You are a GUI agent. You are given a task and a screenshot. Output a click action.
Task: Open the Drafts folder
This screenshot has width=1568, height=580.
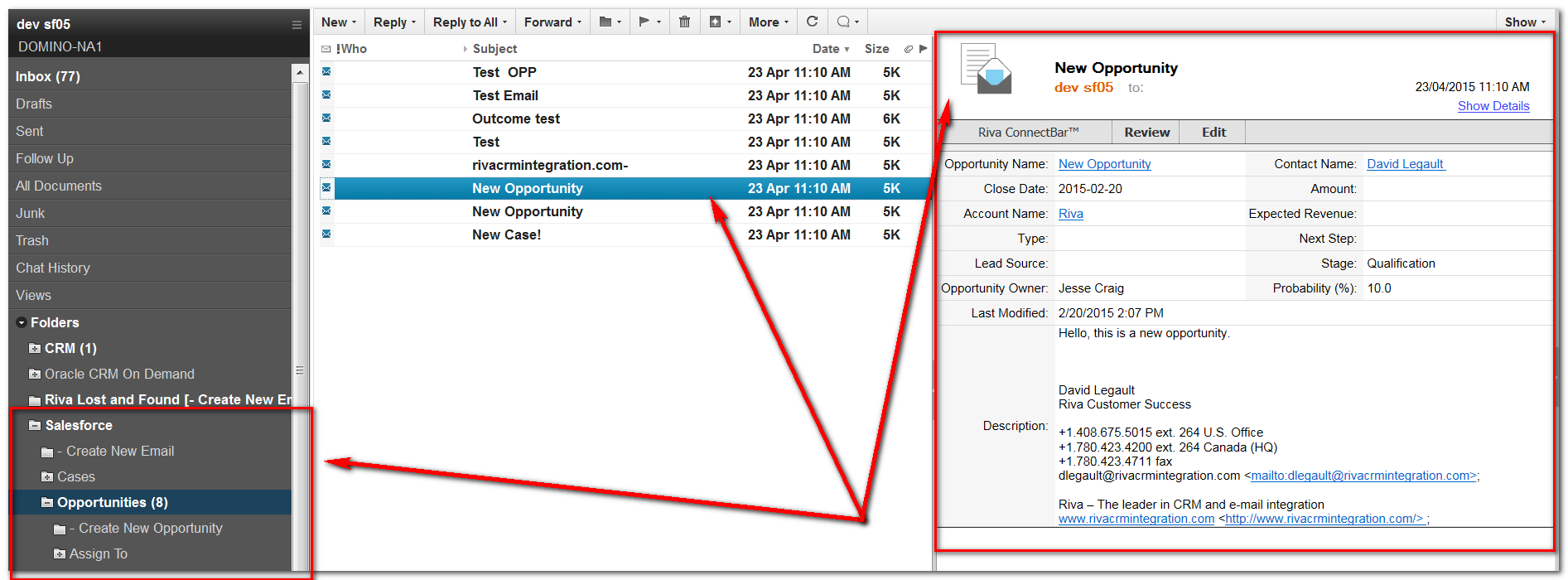pos(150,104)
